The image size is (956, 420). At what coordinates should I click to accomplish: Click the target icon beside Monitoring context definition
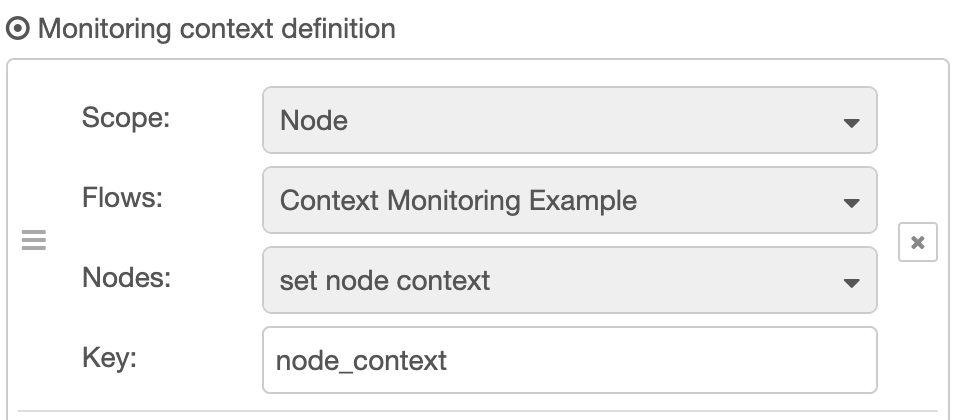click(18, 29)
